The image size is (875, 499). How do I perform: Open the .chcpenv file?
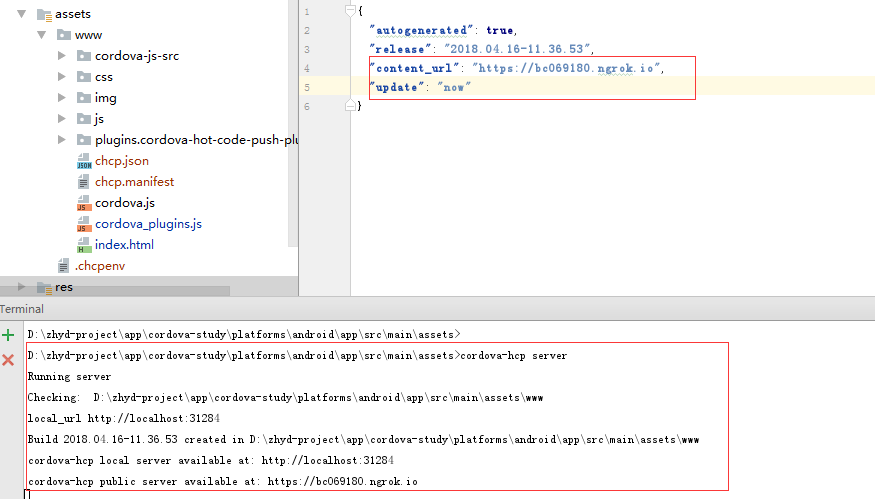point(100,266)
